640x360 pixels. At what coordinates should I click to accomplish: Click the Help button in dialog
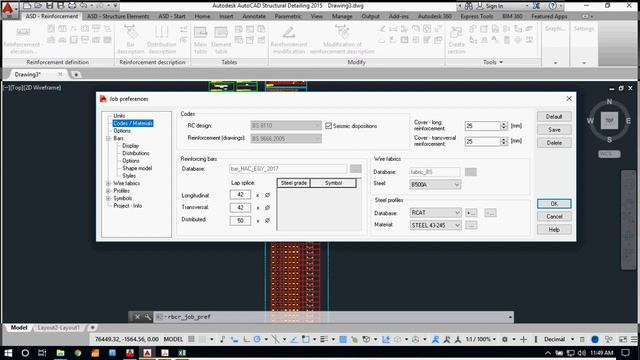point(554,230)
